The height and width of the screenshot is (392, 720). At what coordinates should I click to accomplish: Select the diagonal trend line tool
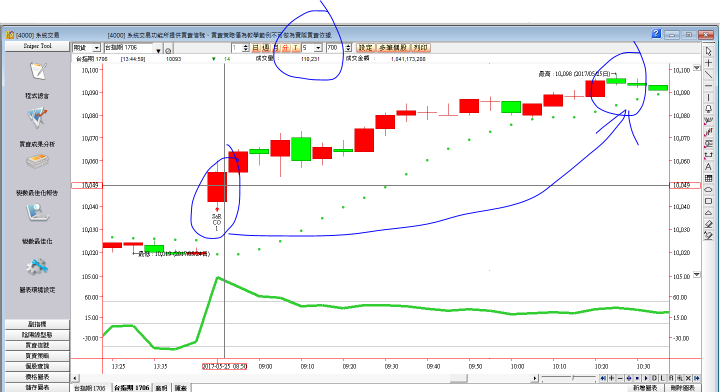708,74
